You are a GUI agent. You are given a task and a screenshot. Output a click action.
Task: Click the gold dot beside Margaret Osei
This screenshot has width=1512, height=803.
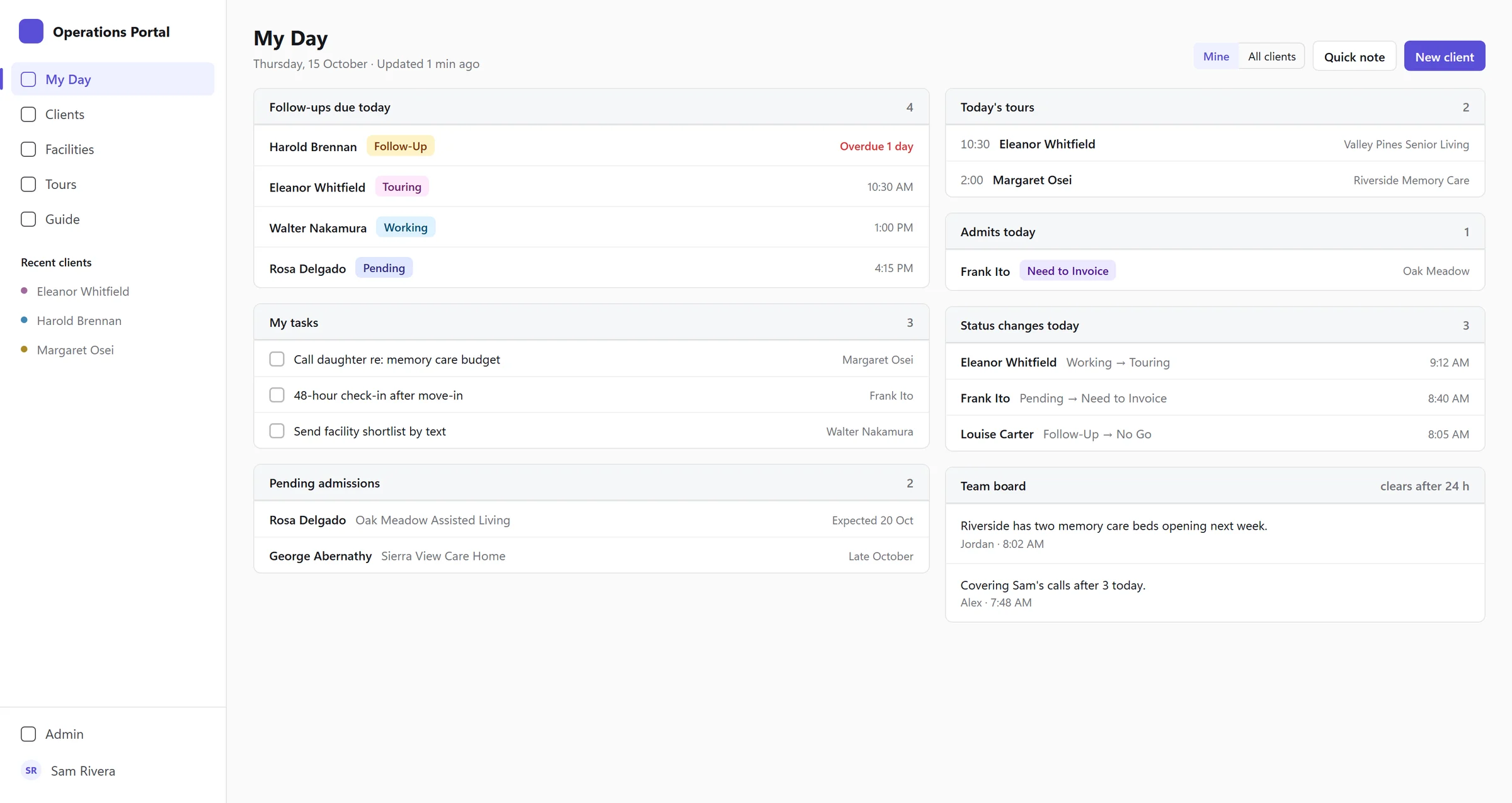24,350
